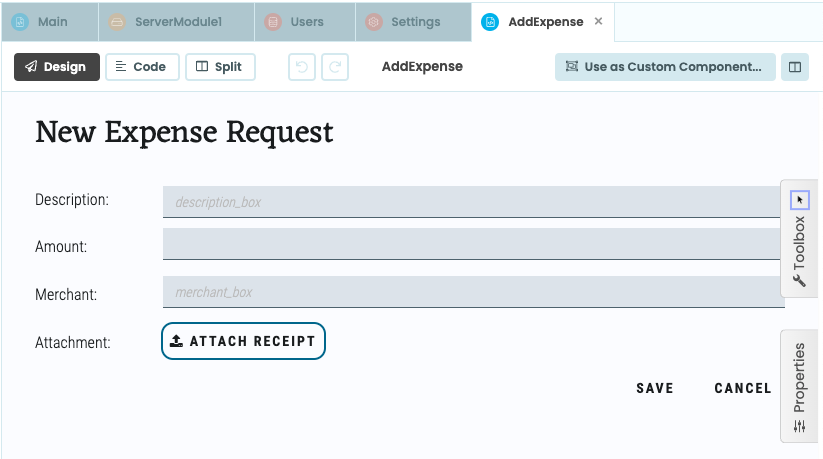Screen dimensions: 823x459
Task: Select the merchant_box input field
Action: [470, 292]
